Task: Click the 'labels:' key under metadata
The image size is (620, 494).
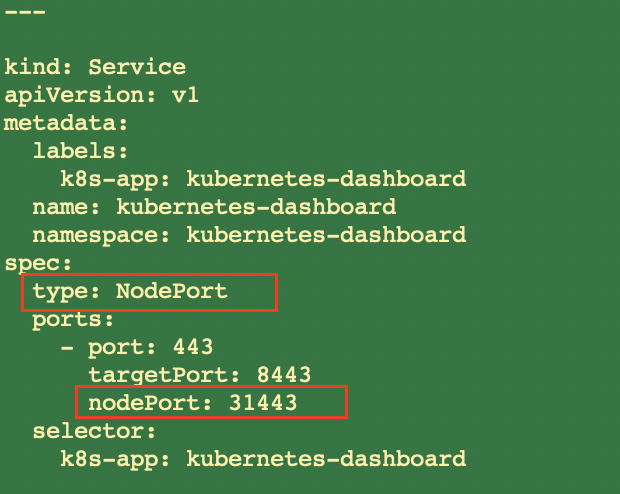Action: [80, 151]
